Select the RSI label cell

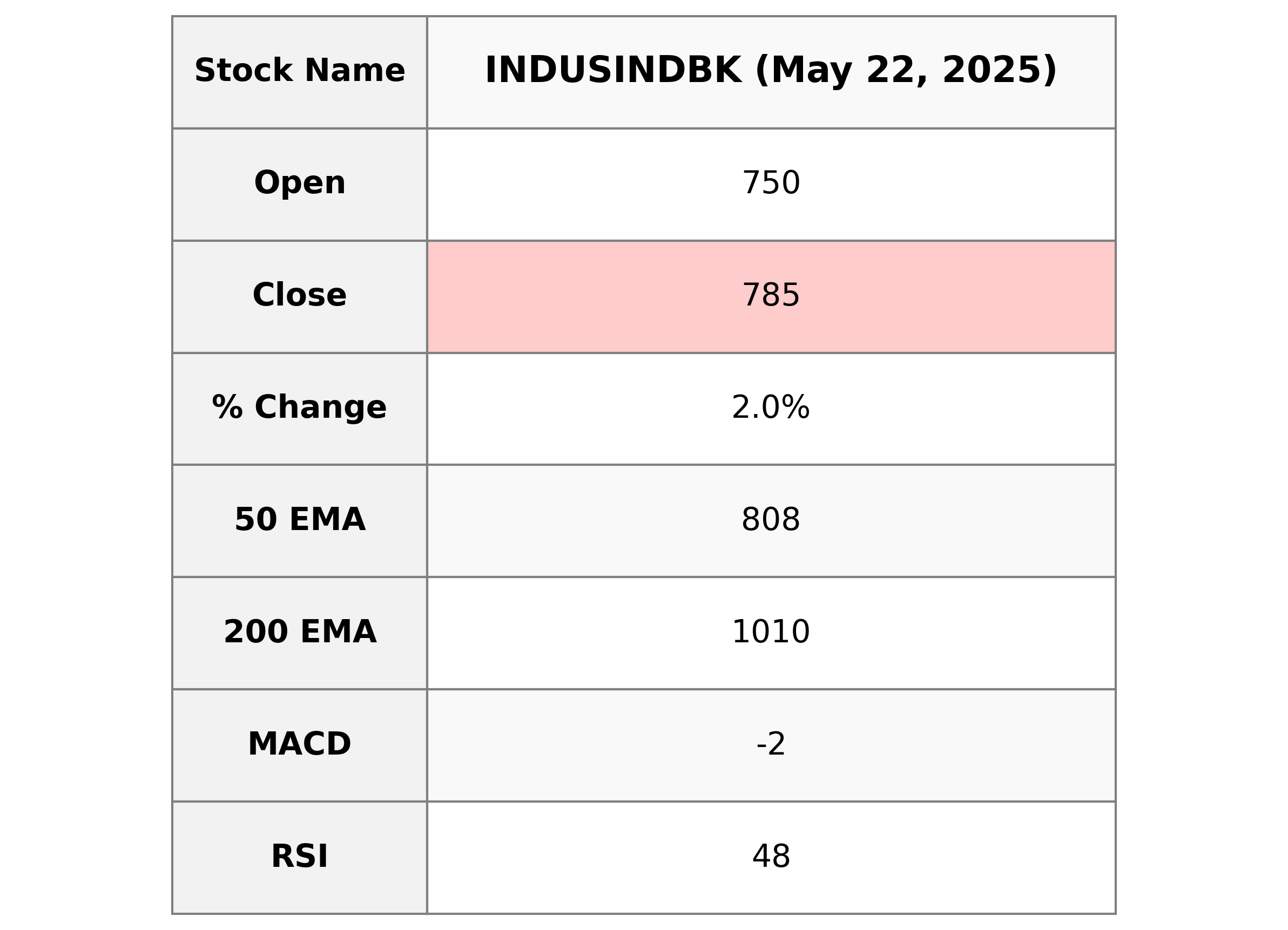299,857
